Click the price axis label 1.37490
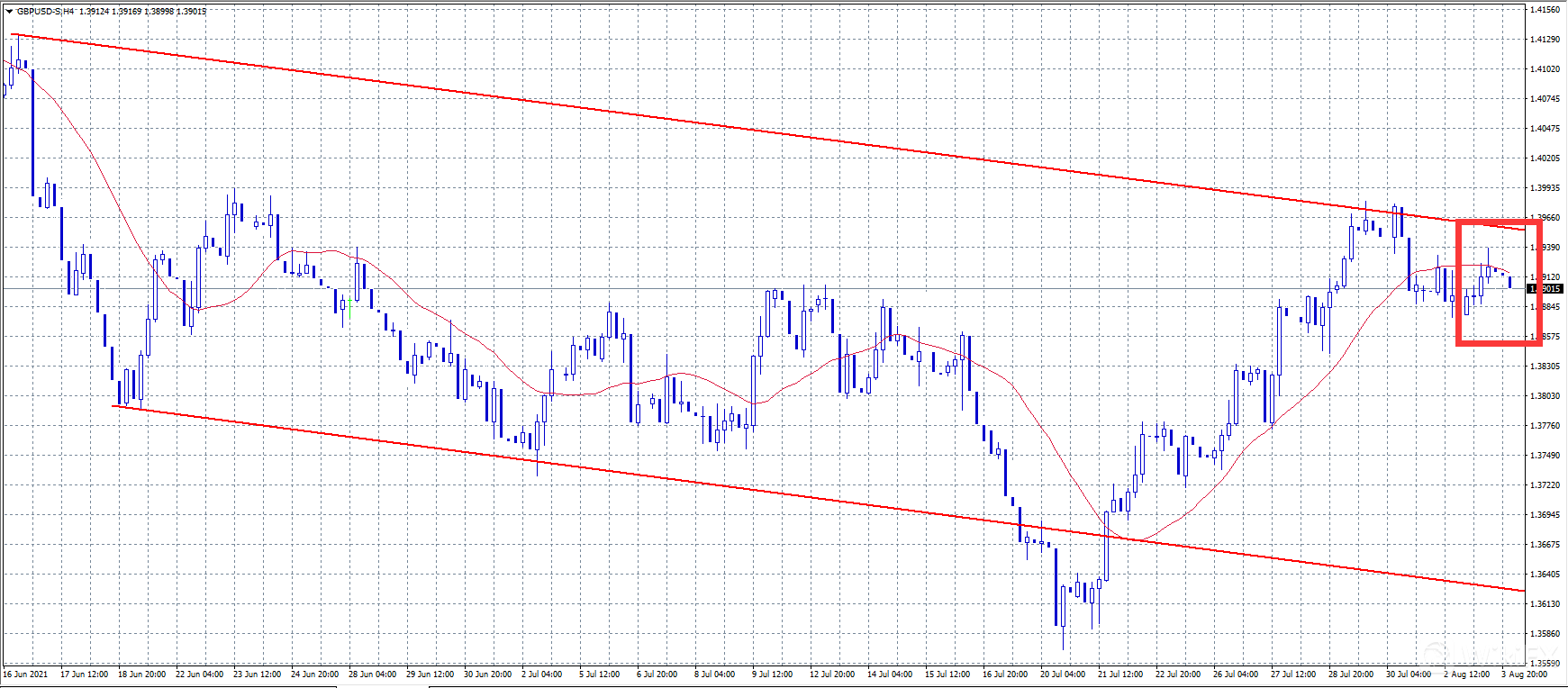The height and width of the screenshot is (688, 1568). tap(1545, 456)
